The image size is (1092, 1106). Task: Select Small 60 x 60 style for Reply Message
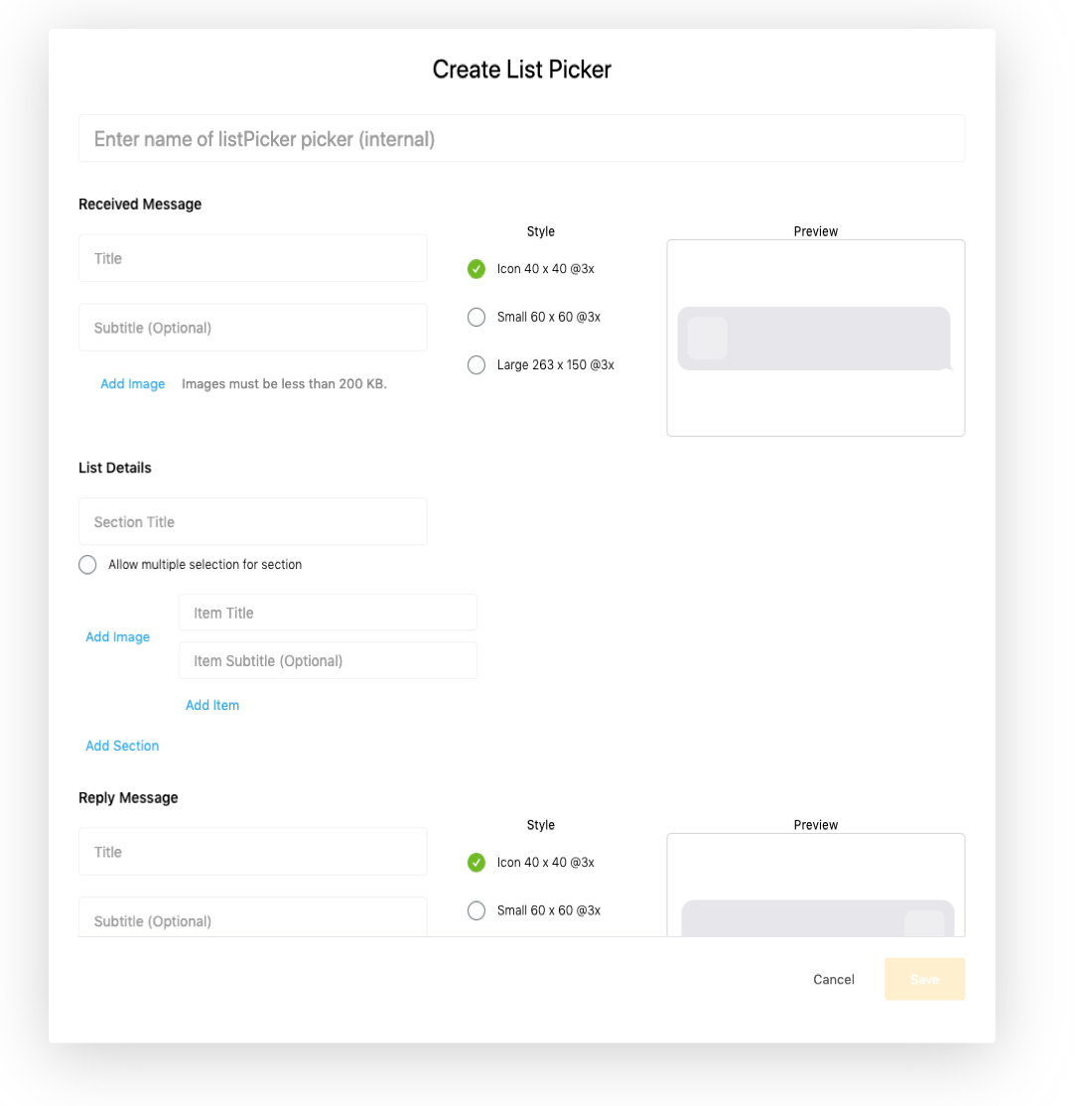tap(477, 909)
